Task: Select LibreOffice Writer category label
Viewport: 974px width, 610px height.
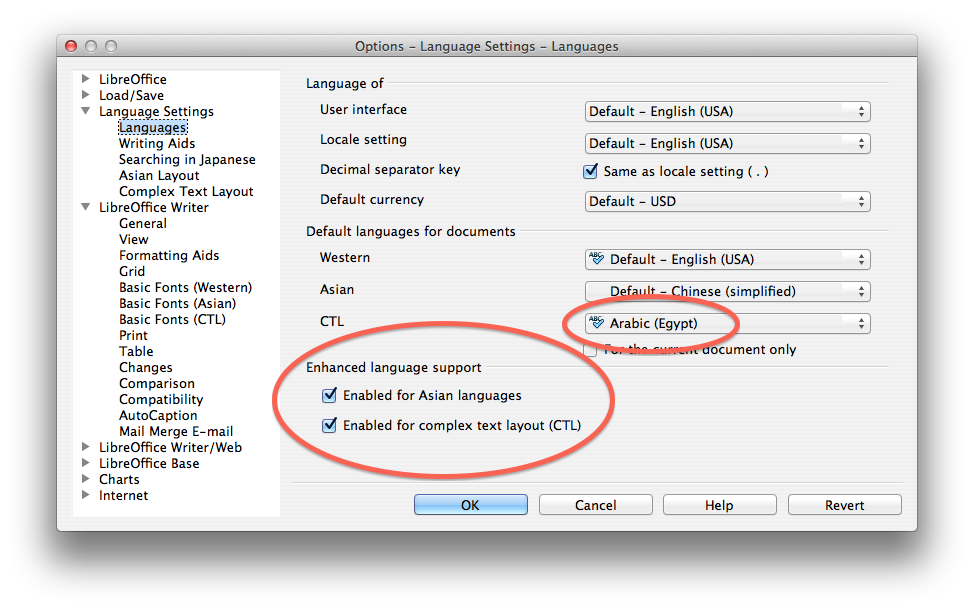Action: tap(154, 207)
